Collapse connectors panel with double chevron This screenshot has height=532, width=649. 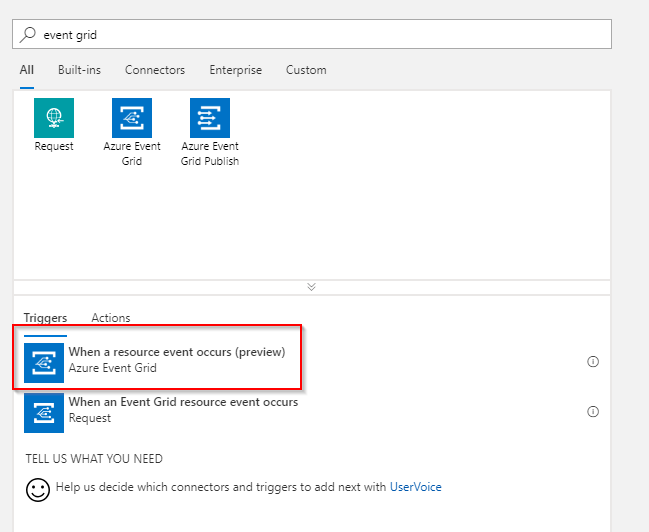click(312, 287)
